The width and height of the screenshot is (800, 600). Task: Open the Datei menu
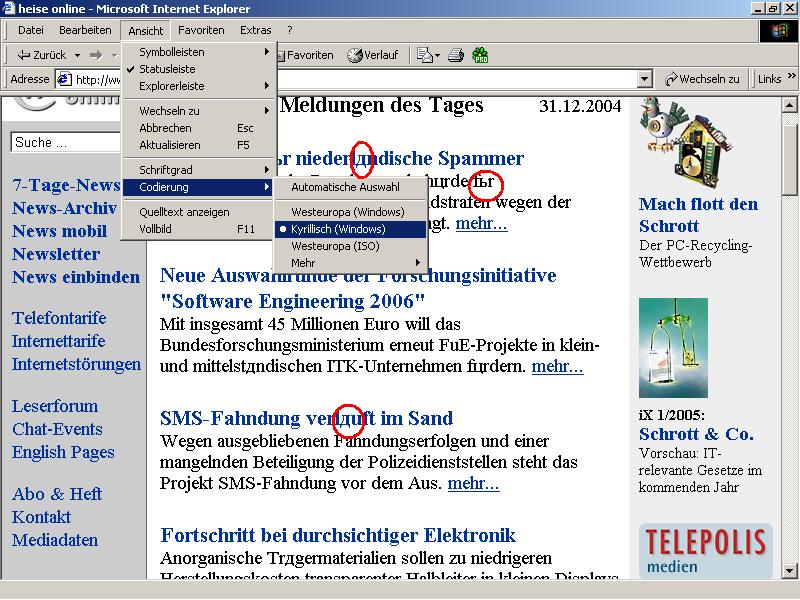pyautogui.click(x=31, y=31)
